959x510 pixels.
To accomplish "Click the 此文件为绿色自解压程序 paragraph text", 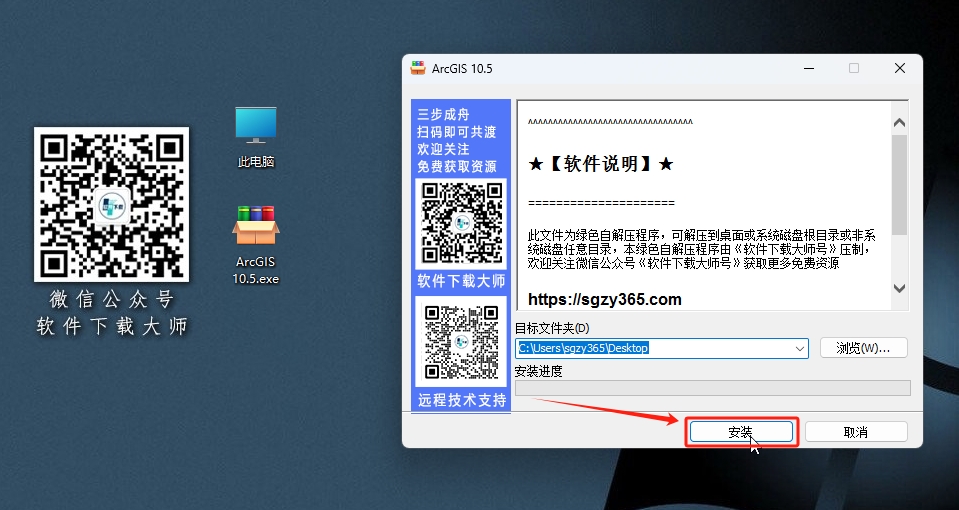I will point(702,249).
